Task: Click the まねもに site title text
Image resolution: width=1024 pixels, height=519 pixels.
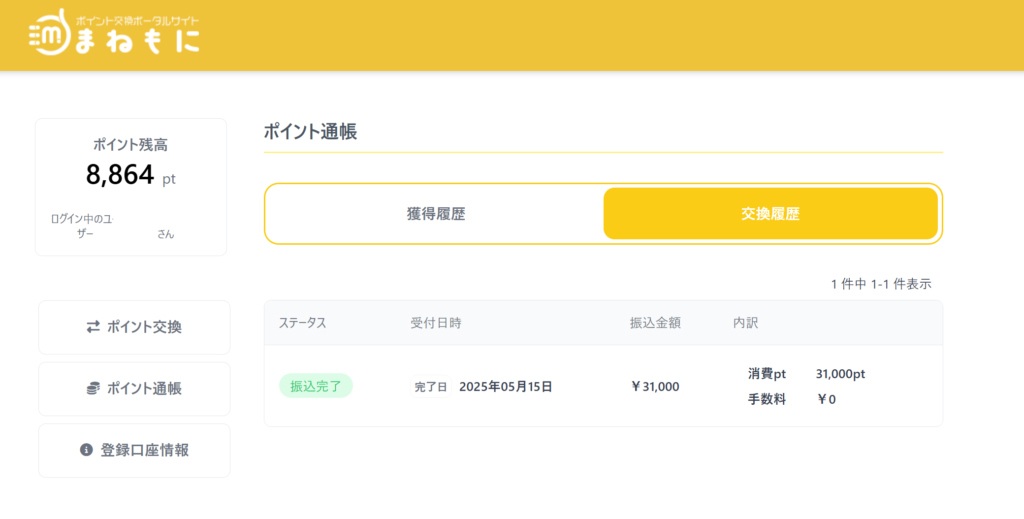Action: 136,40
